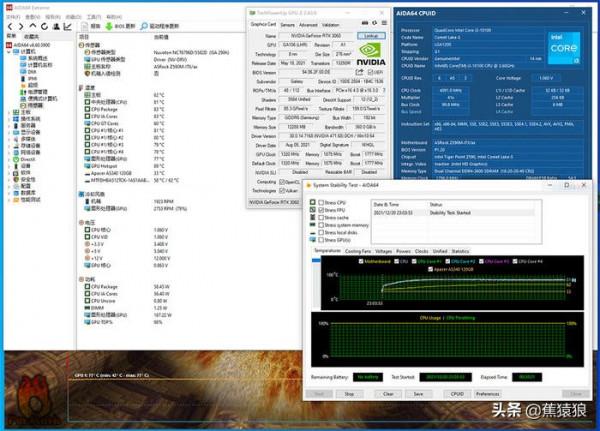Viewport: 600px width, 431px height.
Task: Click the Lookup button in GPU-Z
Action: pyautogui.click(x=371, y=36)
